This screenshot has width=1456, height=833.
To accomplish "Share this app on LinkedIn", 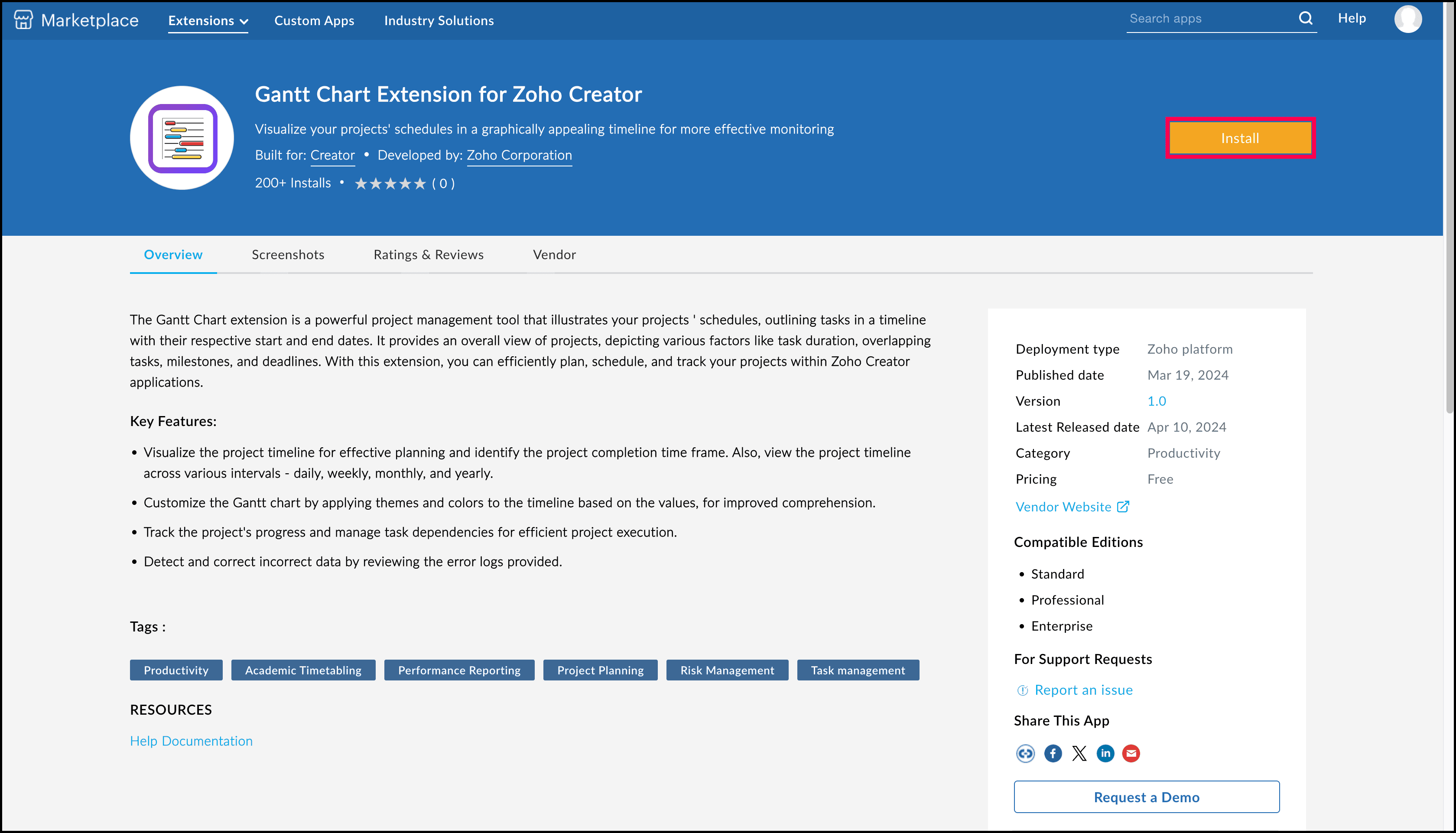I will point(1105,754).
